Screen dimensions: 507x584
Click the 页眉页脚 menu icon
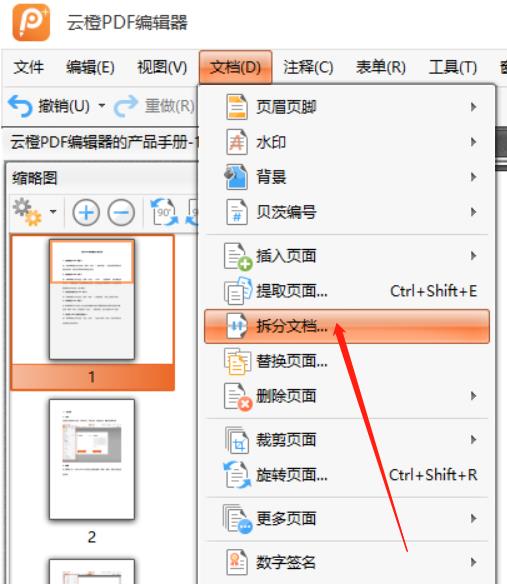237,107
